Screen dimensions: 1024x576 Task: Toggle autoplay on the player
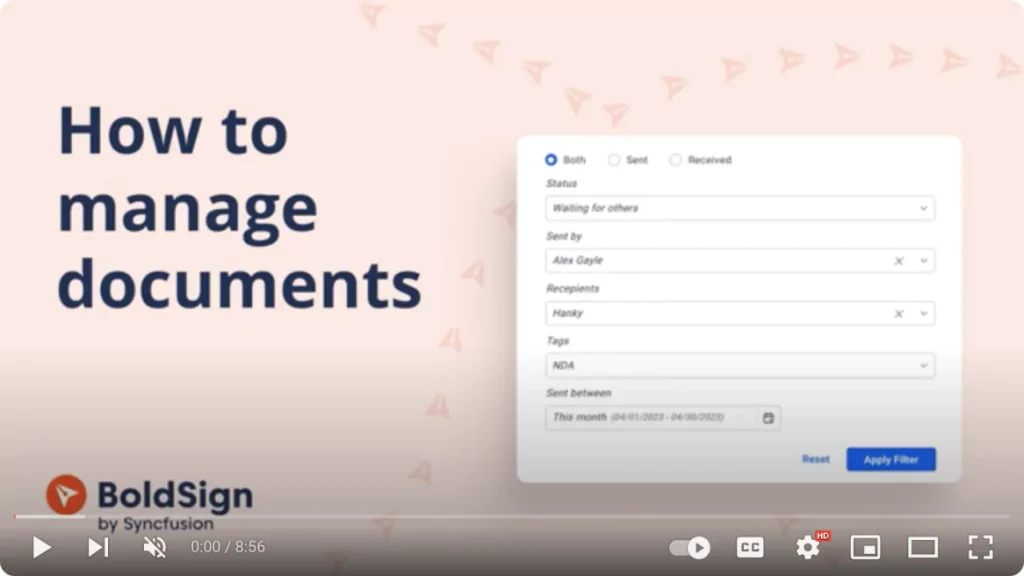coord(689,547)
